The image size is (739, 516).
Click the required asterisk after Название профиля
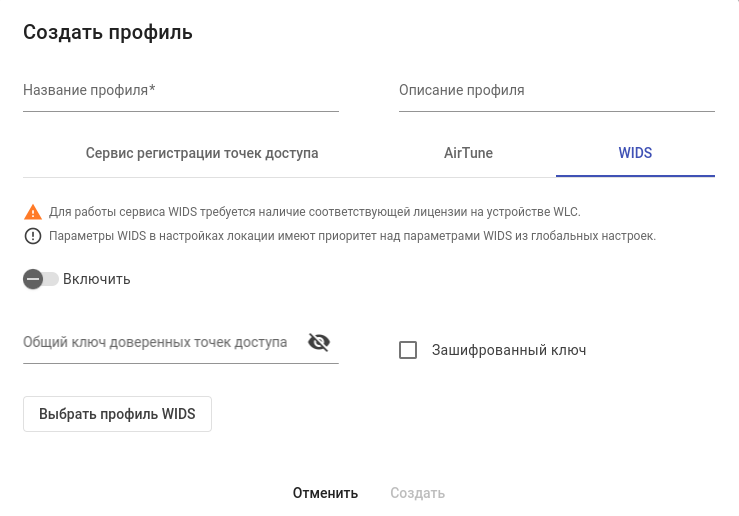(152, 89)
